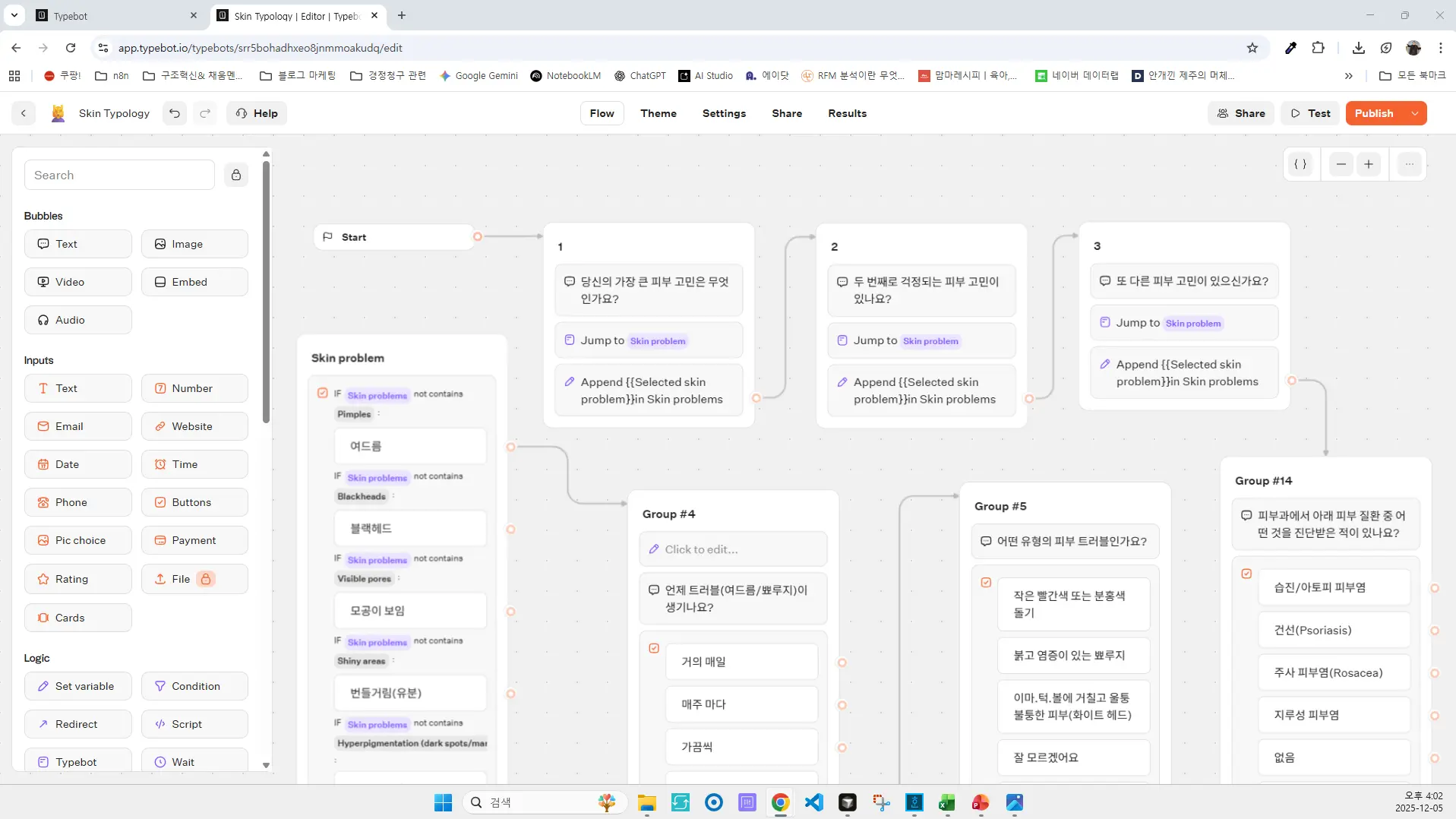Expand the Publish dropdown arrow
Screen dimensions: 1456x819
(x=1415, y=113)
